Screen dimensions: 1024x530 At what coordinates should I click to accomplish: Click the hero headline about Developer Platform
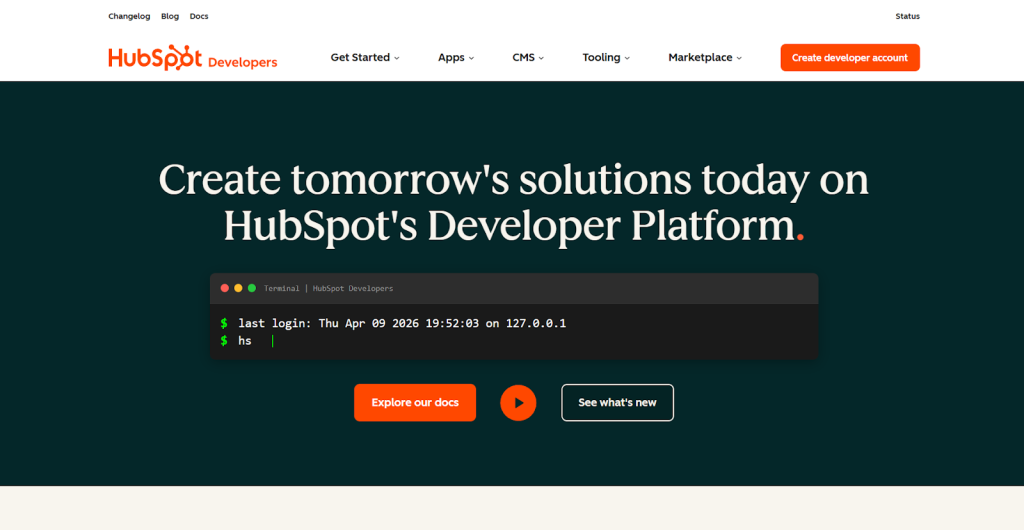(513, 202)
